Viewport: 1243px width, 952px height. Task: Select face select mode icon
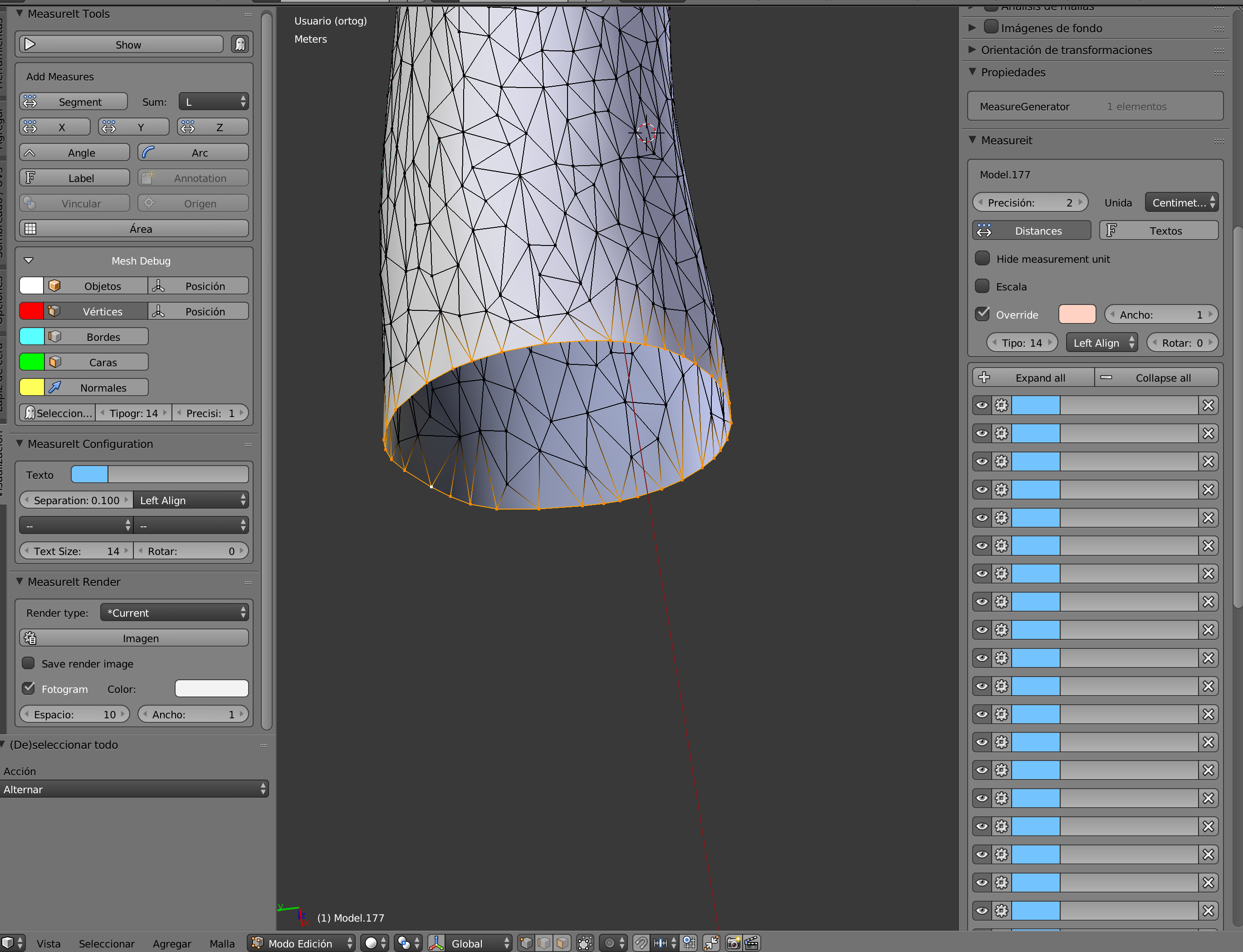562,943
